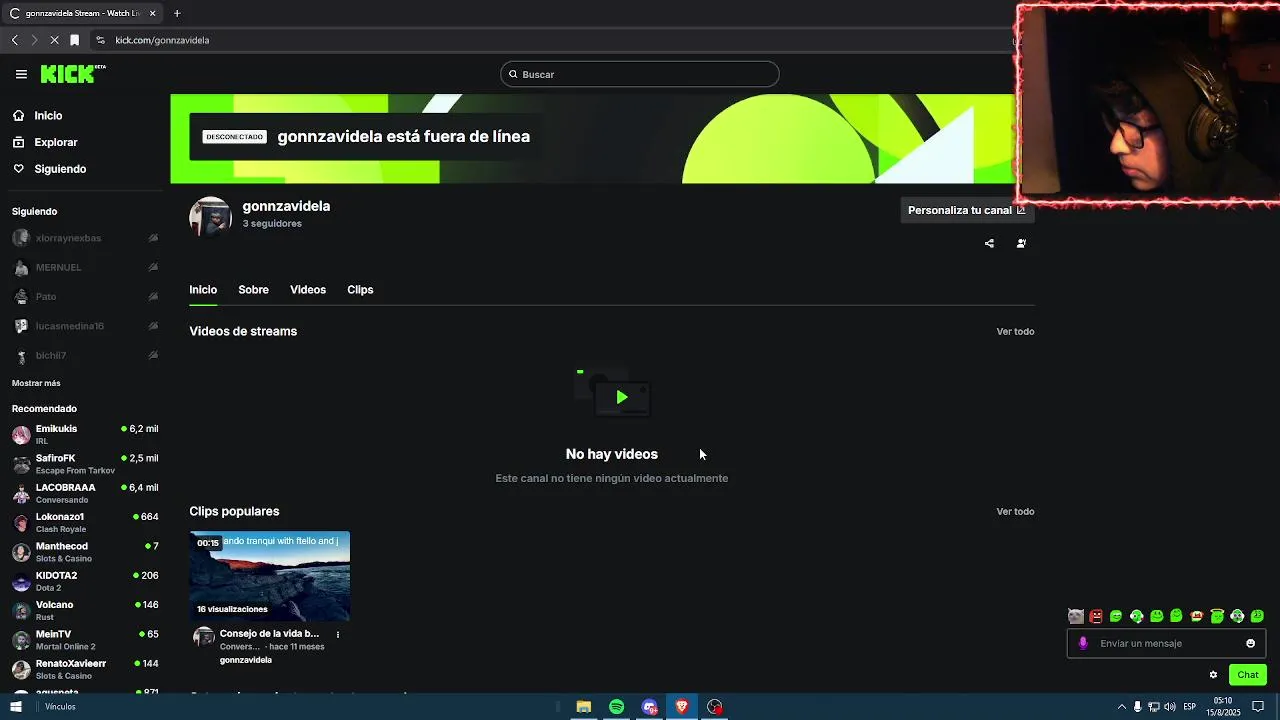This screenshot has width=1280, height=720.
Task: Open Volcano recommended channel
Action: [85, 611]
